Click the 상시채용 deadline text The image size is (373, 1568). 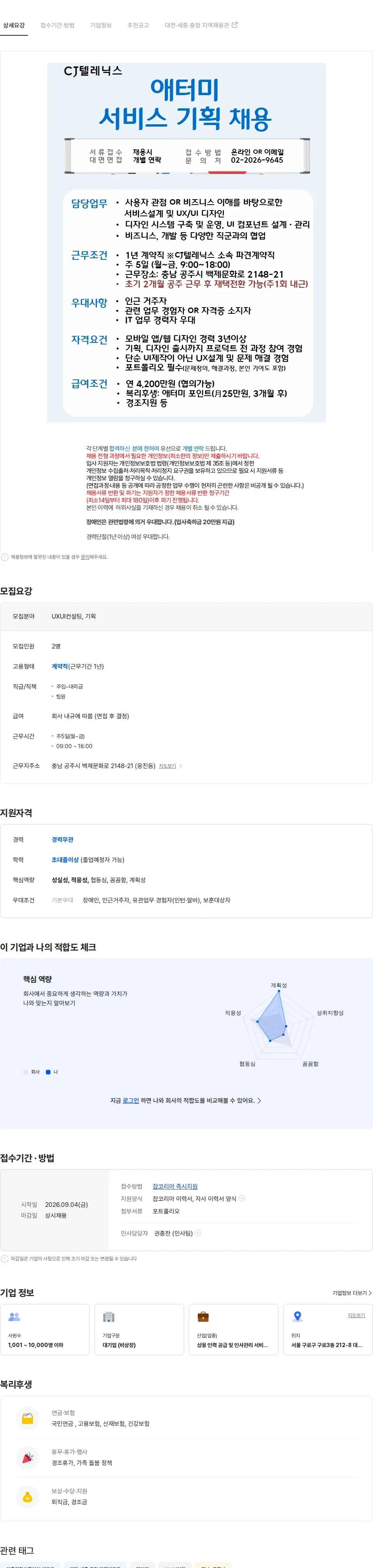[56, 1215]
